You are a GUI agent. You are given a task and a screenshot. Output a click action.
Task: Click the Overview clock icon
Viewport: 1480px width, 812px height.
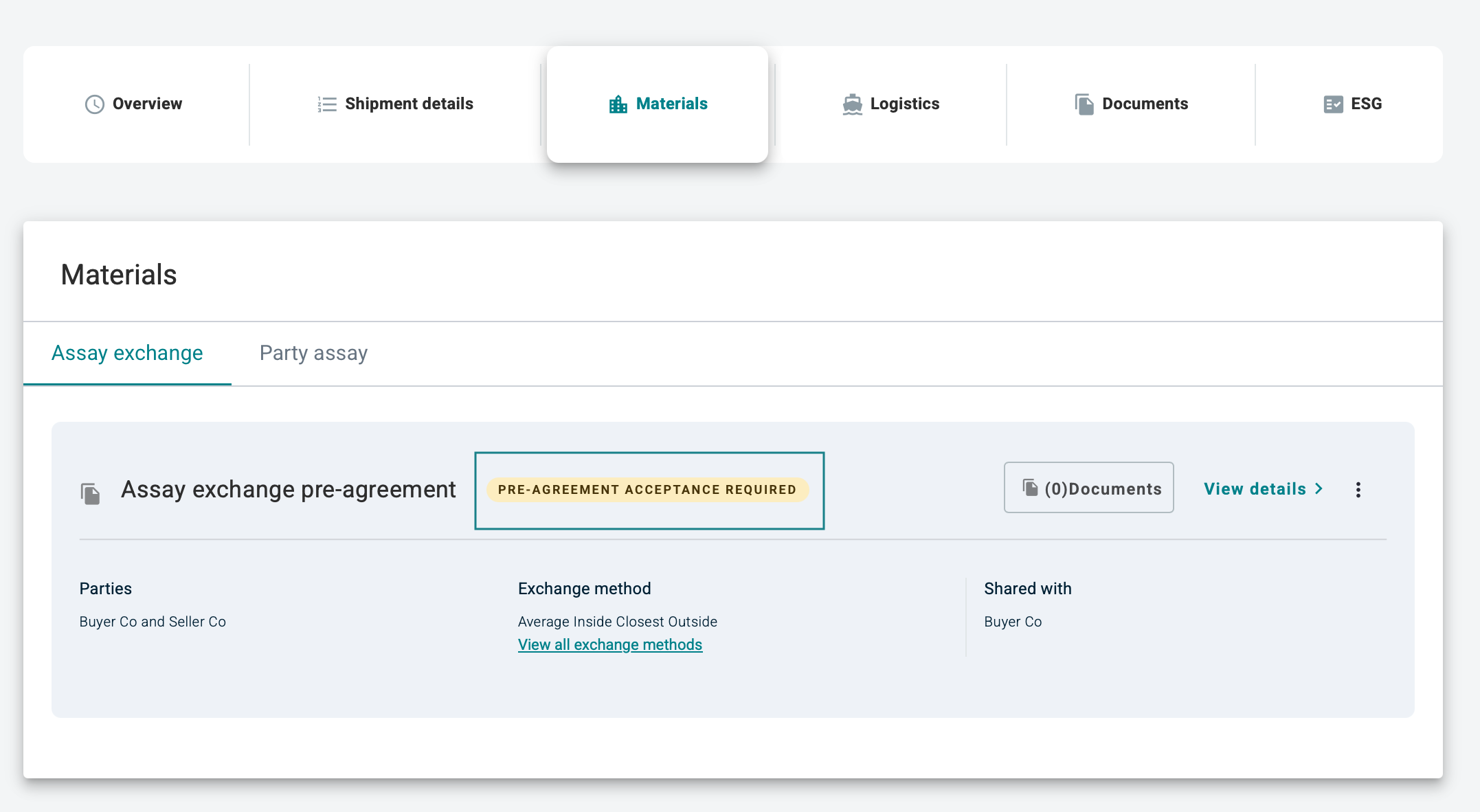tap(94, 104)
